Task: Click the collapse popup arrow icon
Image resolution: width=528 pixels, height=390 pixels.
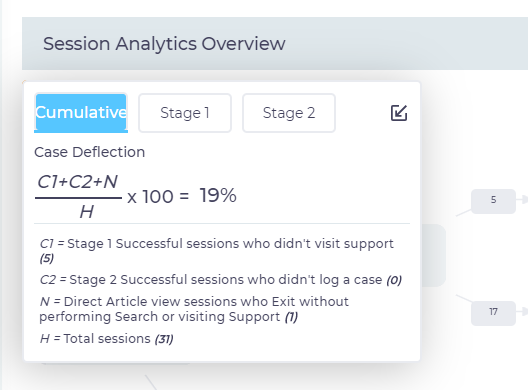Action: click(399, 113)
